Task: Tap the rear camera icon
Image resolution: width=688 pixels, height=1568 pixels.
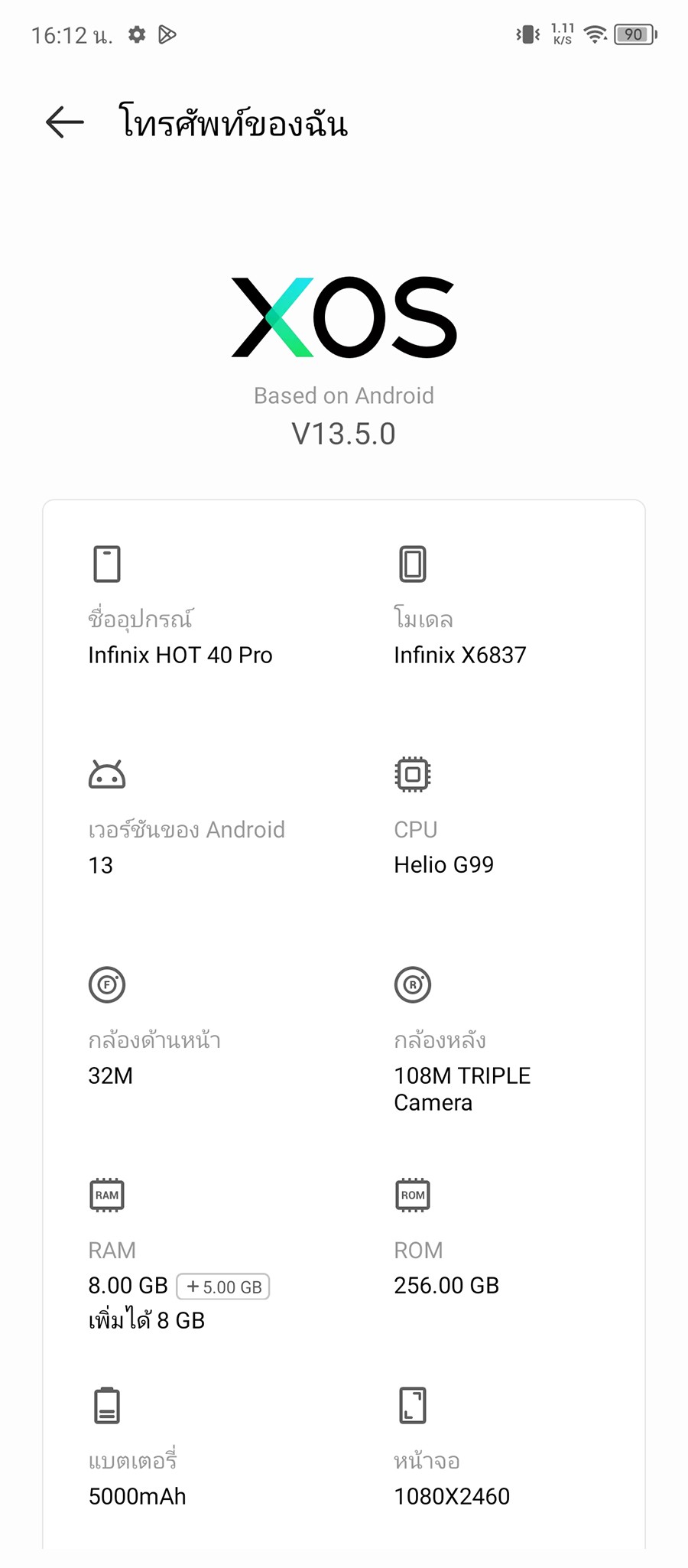Action: [x=413, y=984]
